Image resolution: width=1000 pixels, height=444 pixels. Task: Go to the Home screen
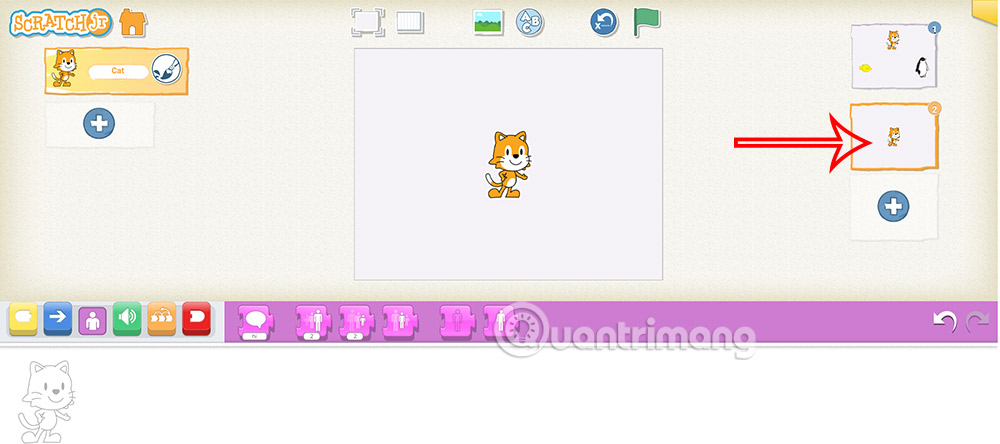[133, 22]
